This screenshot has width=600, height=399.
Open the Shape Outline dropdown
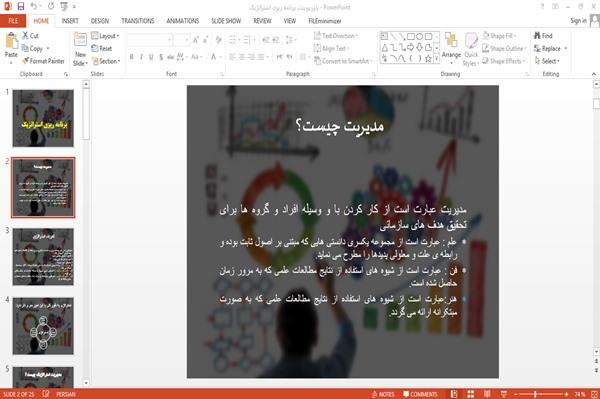504,49
